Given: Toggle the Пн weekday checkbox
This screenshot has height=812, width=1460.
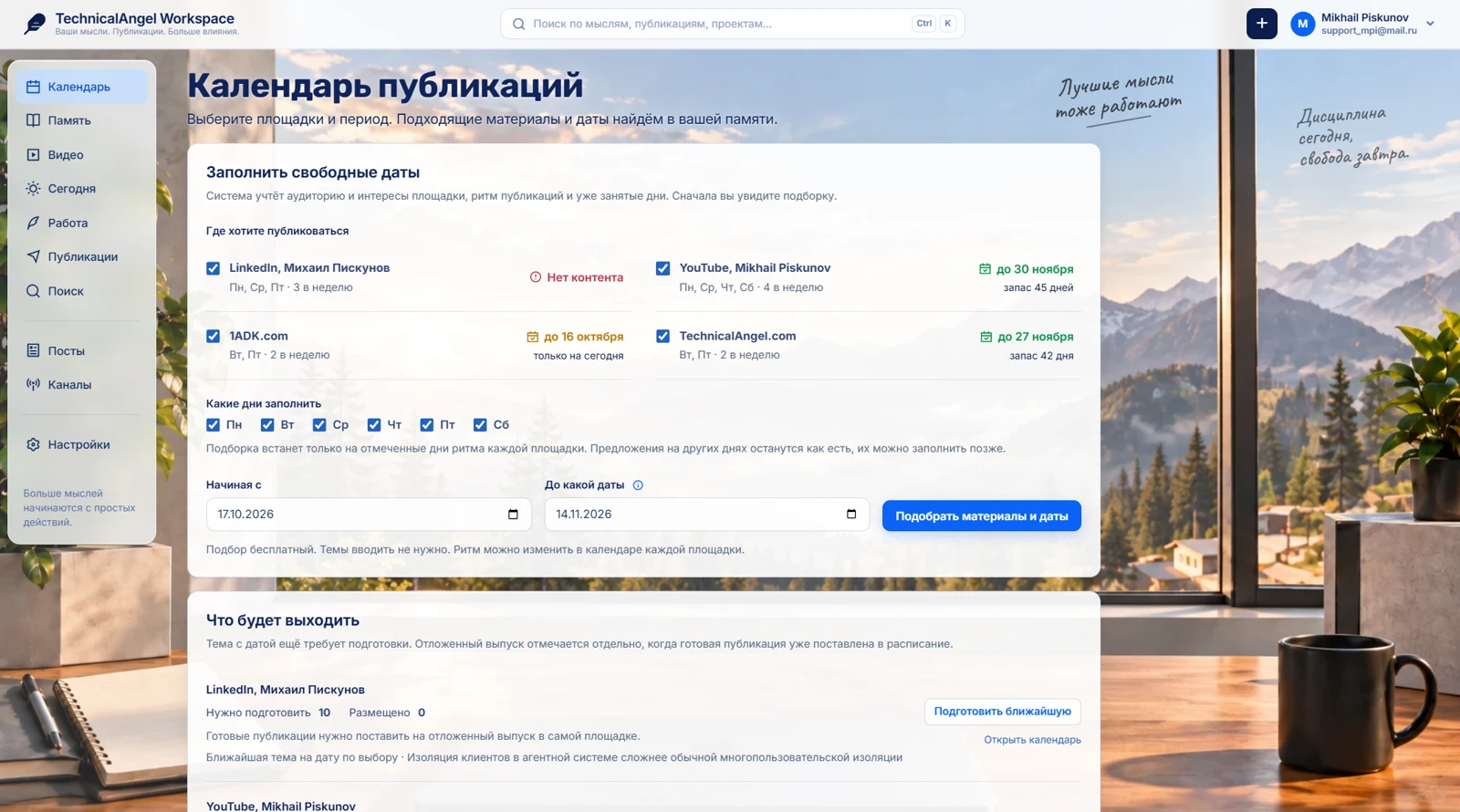Looking at the screenshot, I should (213, 425).
